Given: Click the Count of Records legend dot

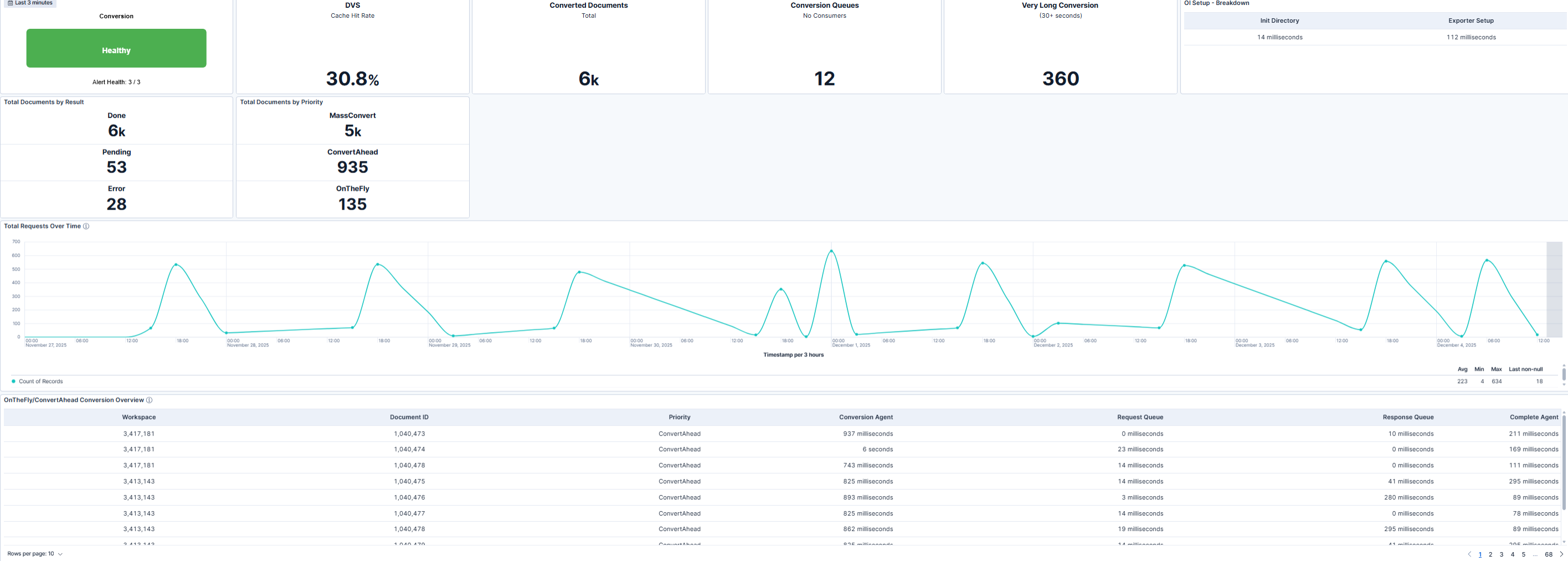Looking at the screenshot, I should [13, 381].
